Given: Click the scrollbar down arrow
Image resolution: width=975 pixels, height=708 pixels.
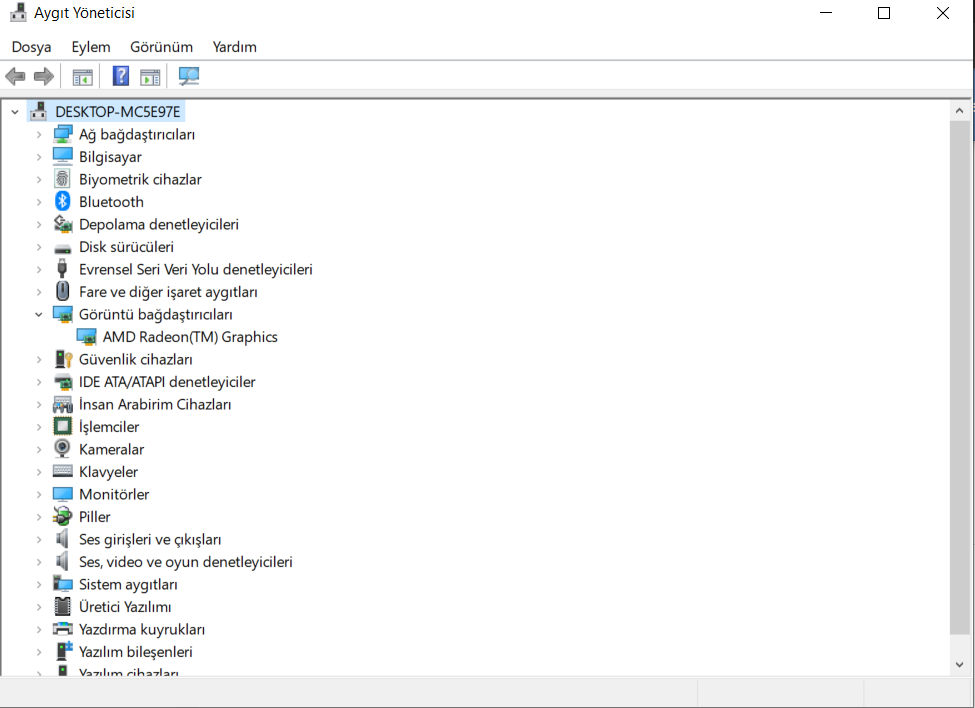Looking at the screenshot, I should 959,664.
